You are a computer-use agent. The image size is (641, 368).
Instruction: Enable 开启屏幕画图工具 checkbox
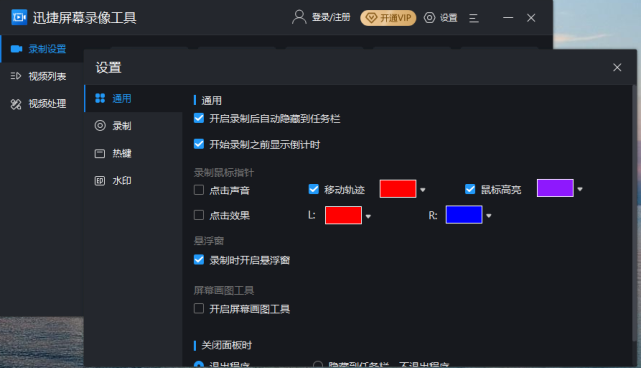(199, 308)
